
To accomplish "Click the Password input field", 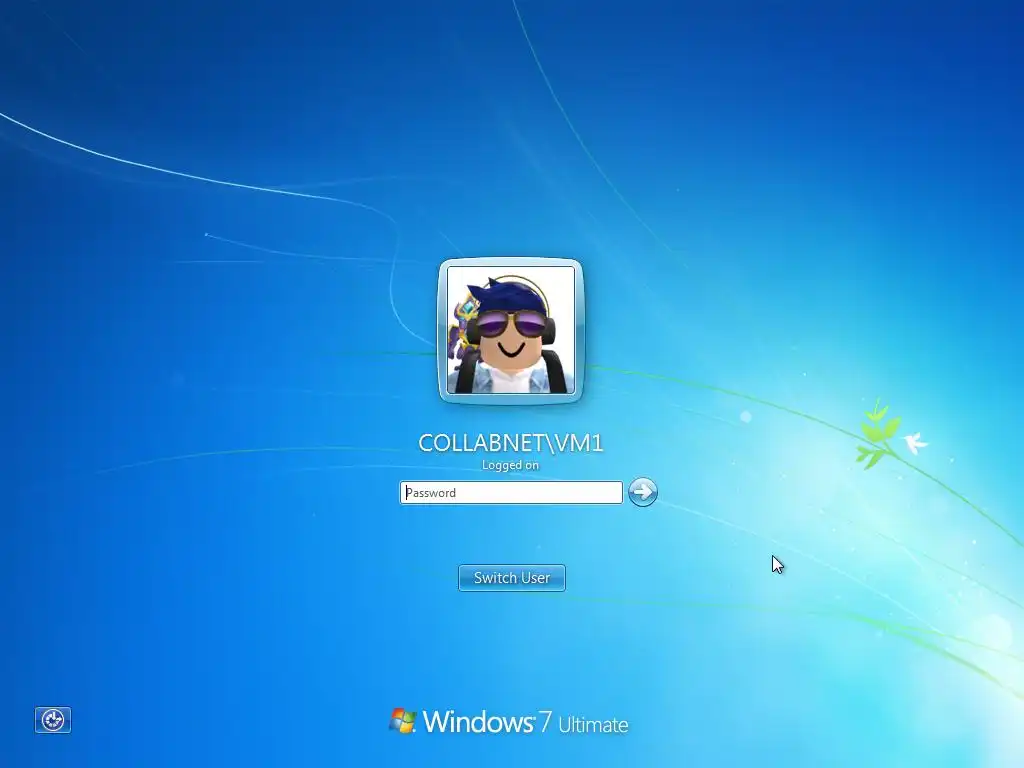I will coord(511,492).
